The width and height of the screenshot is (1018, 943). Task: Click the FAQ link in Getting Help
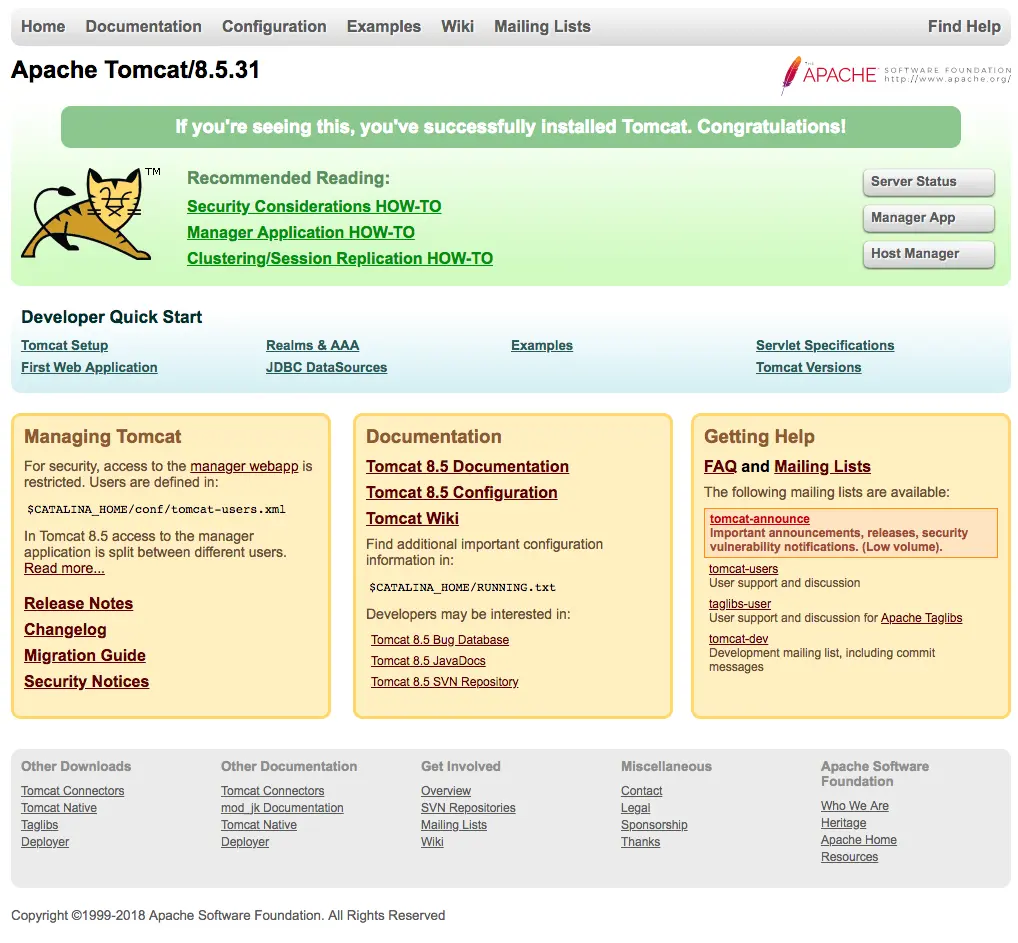click(720, 466)
